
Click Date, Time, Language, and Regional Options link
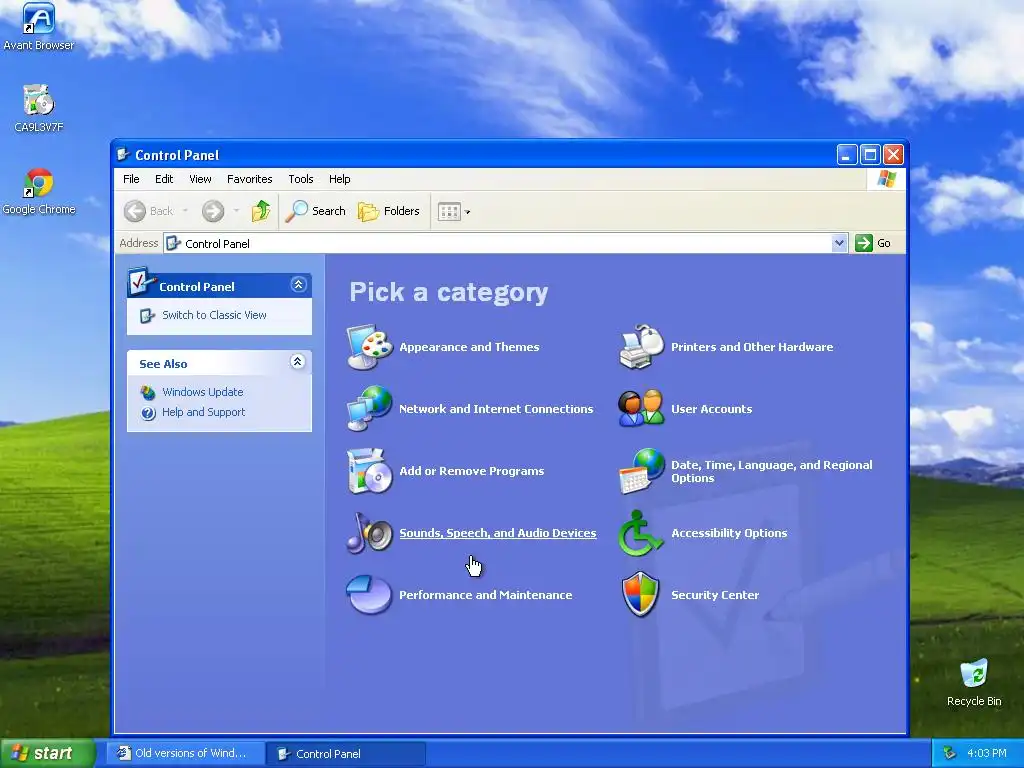772,472
